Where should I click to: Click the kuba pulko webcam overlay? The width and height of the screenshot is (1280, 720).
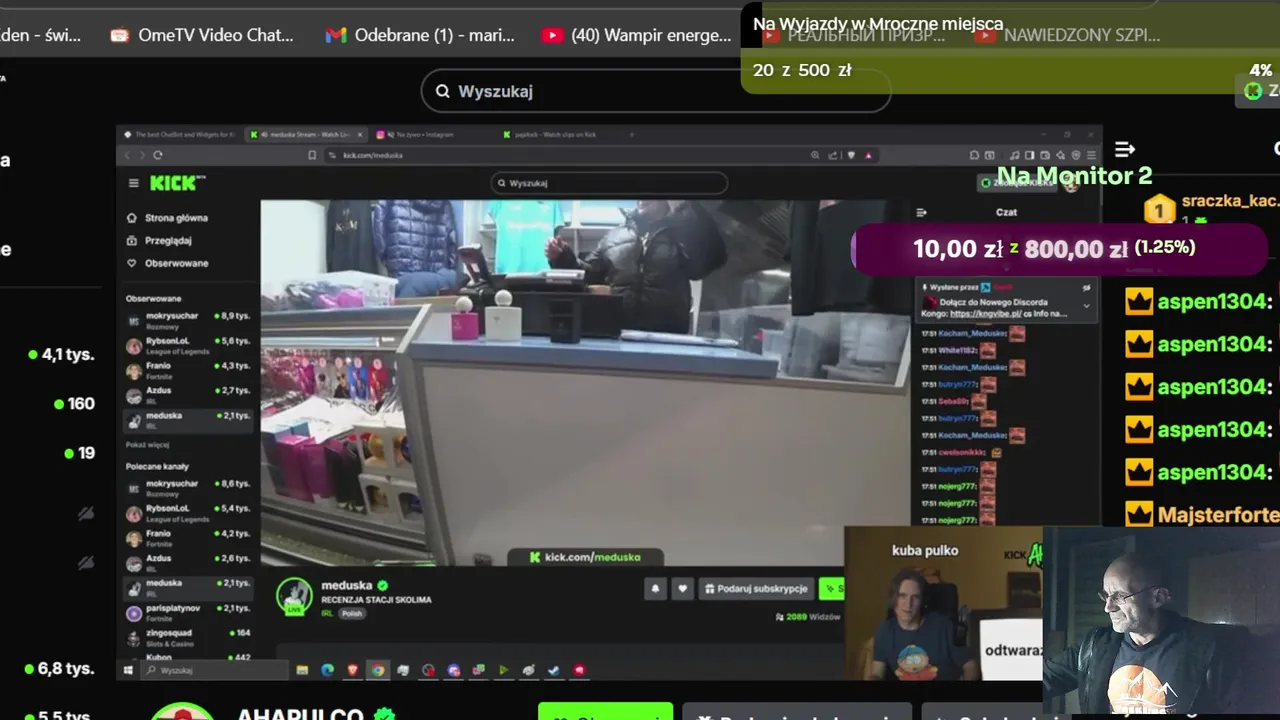943,604
